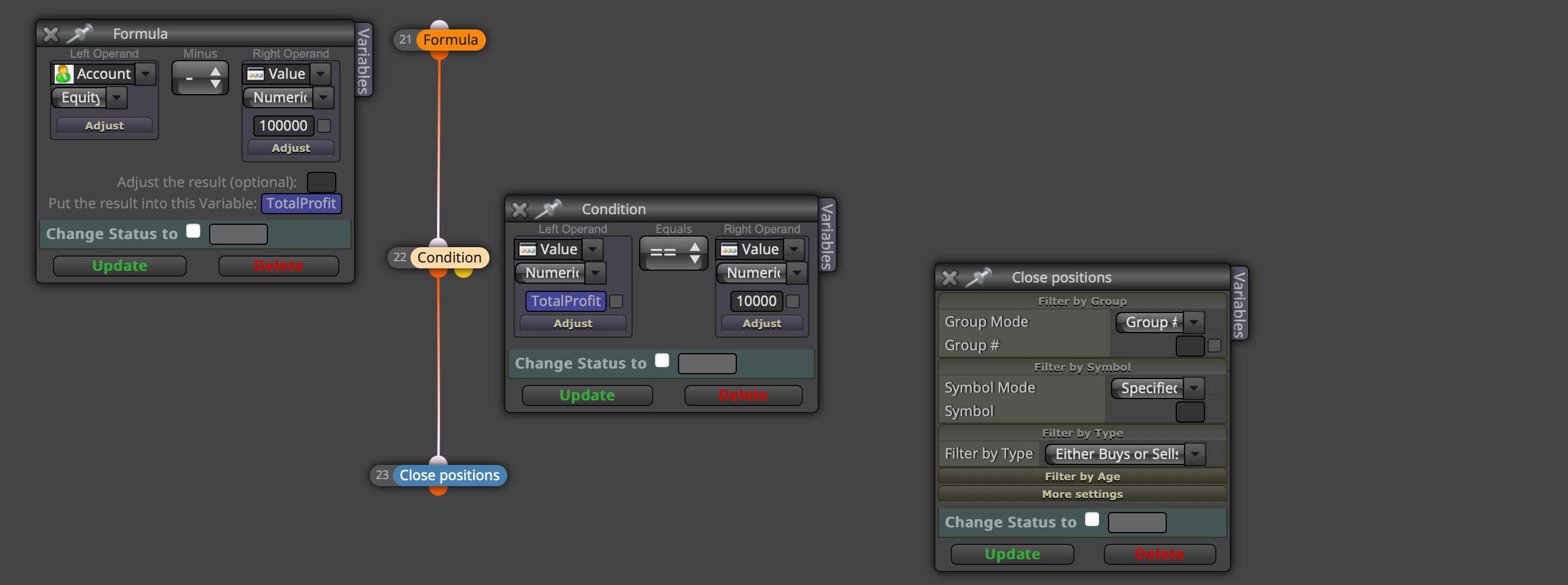Click the 100000 value field
The width and height of the screenshot is (1568, 585).
(x=284, y=126)
